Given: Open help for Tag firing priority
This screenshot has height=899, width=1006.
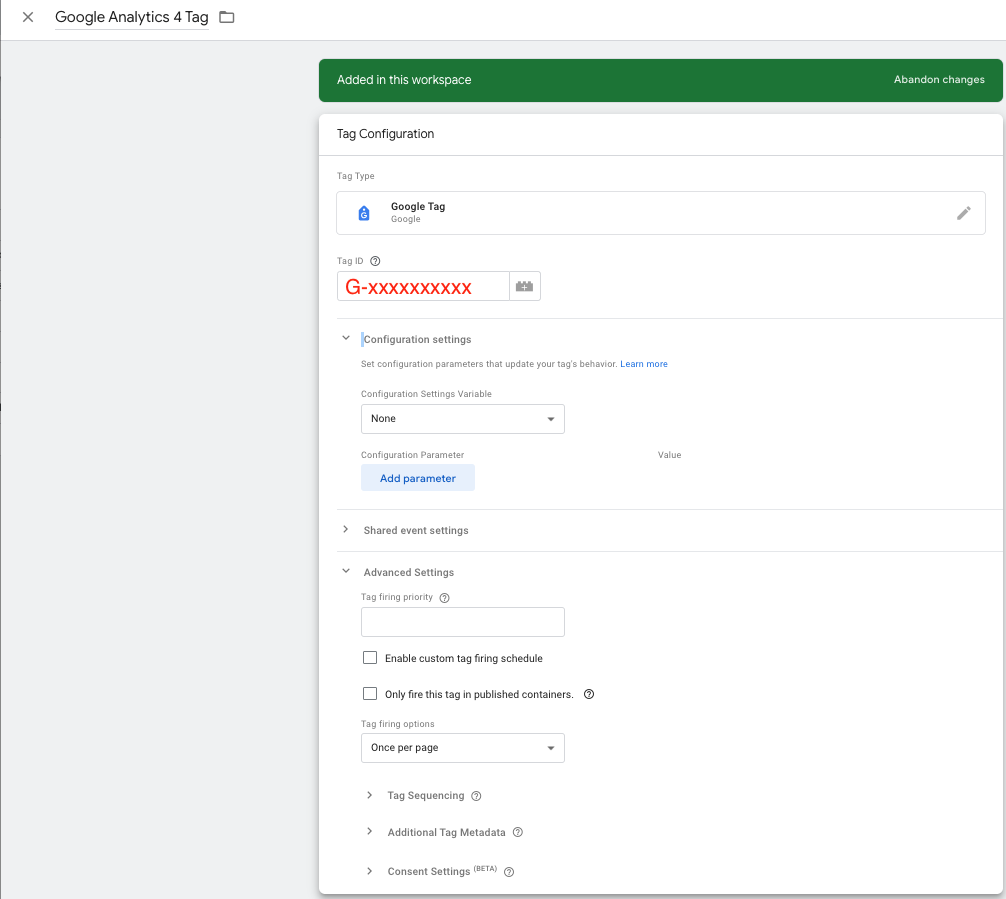Looking at the screenshot, I should pos(444,597).
